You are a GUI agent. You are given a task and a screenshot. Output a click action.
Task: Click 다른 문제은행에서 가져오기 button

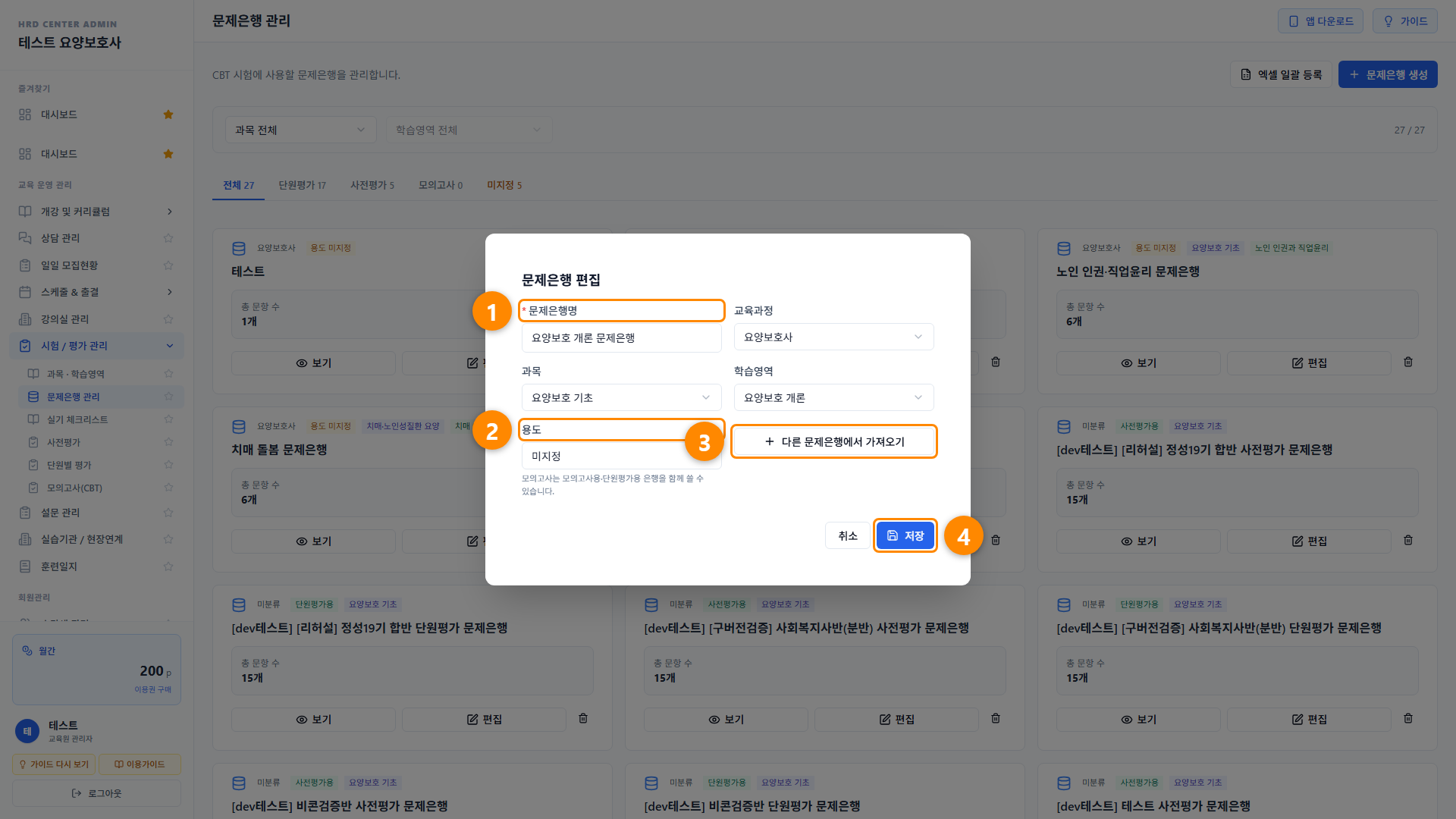tap(834, 441)
